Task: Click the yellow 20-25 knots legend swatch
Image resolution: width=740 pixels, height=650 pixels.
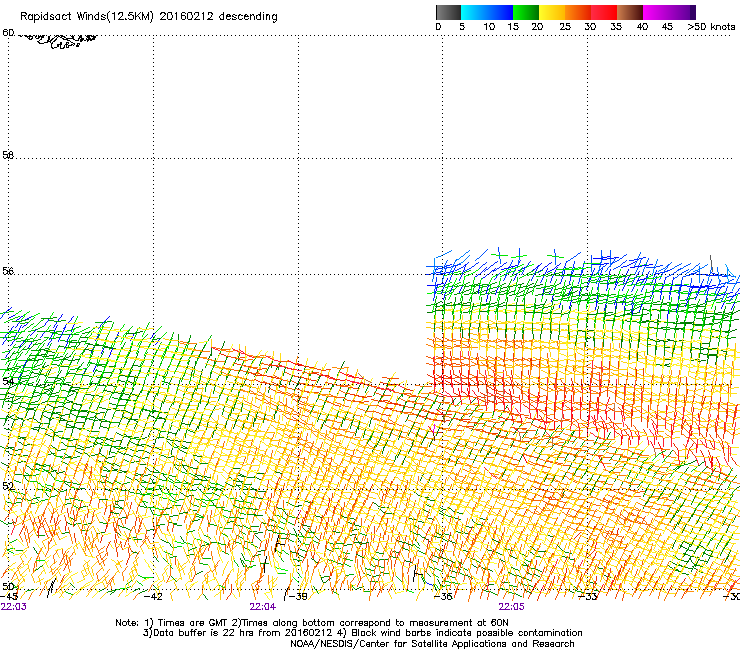Action: tap(552, 12)
